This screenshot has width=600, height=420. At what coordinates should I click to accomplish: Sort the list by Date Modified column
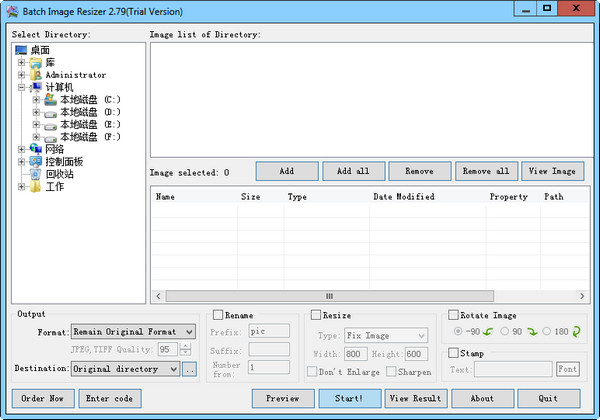[x=403, y=197]
